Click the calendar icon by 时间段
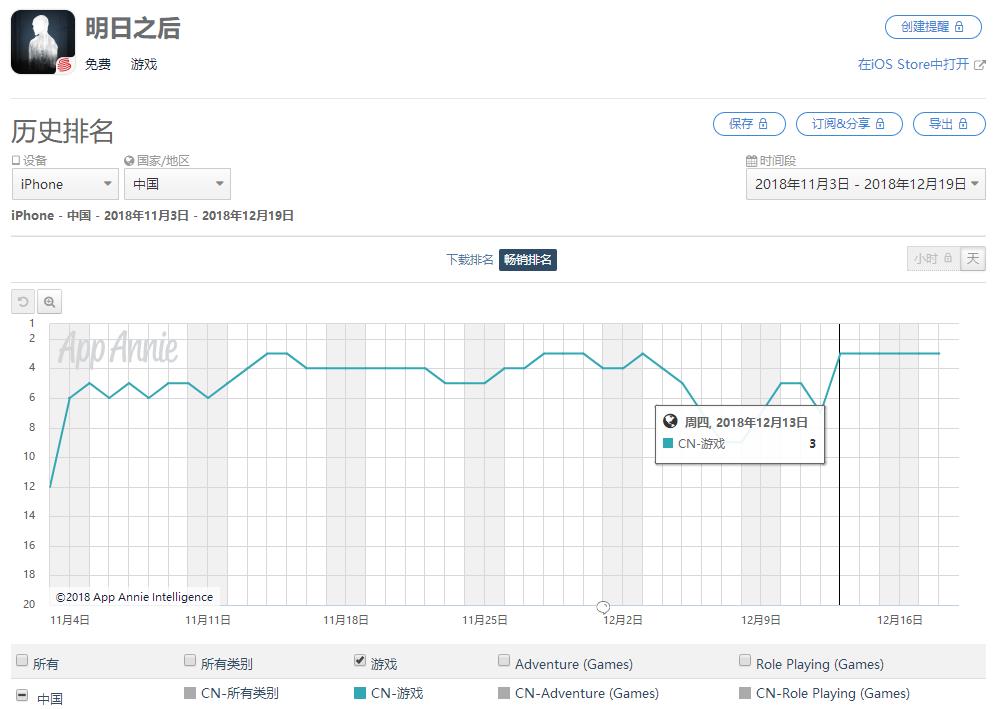This screenshot has height=709, width=994. (751, 160)
